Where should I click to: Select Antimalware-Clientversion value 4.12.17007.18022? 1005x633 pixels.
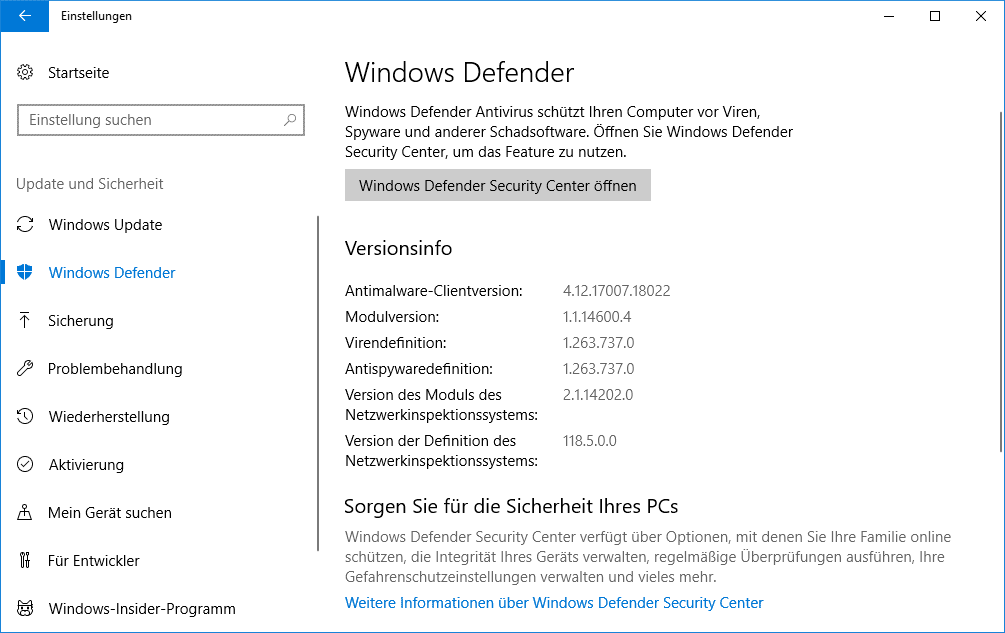pyautogui.click(x=617, y=291)
